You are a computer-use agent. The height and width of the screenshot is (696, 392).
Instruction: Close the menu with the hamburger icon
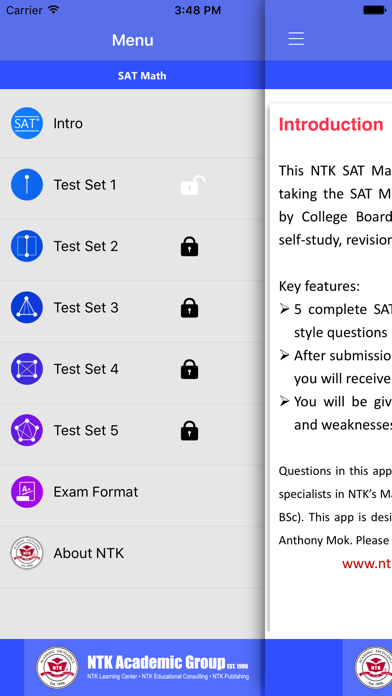(x=296, y=39)
